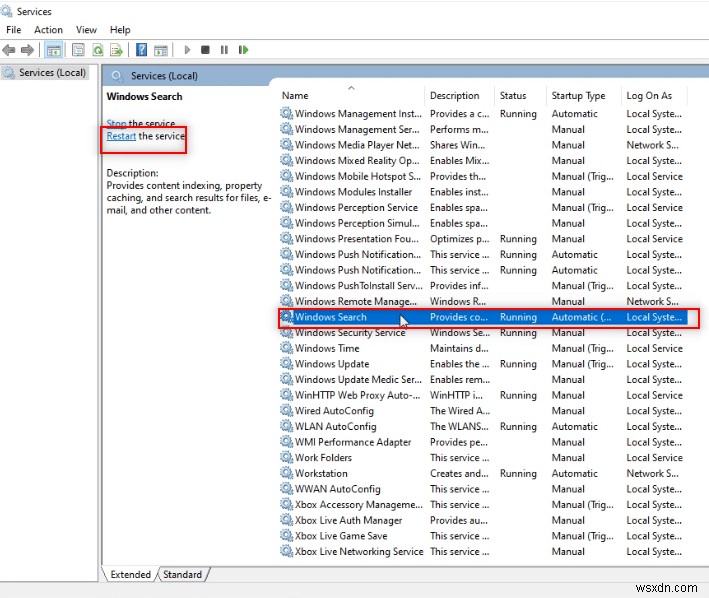Select the Windows Perception Simul... service
Screen dimensions: 709x598
tap(483, 223)
